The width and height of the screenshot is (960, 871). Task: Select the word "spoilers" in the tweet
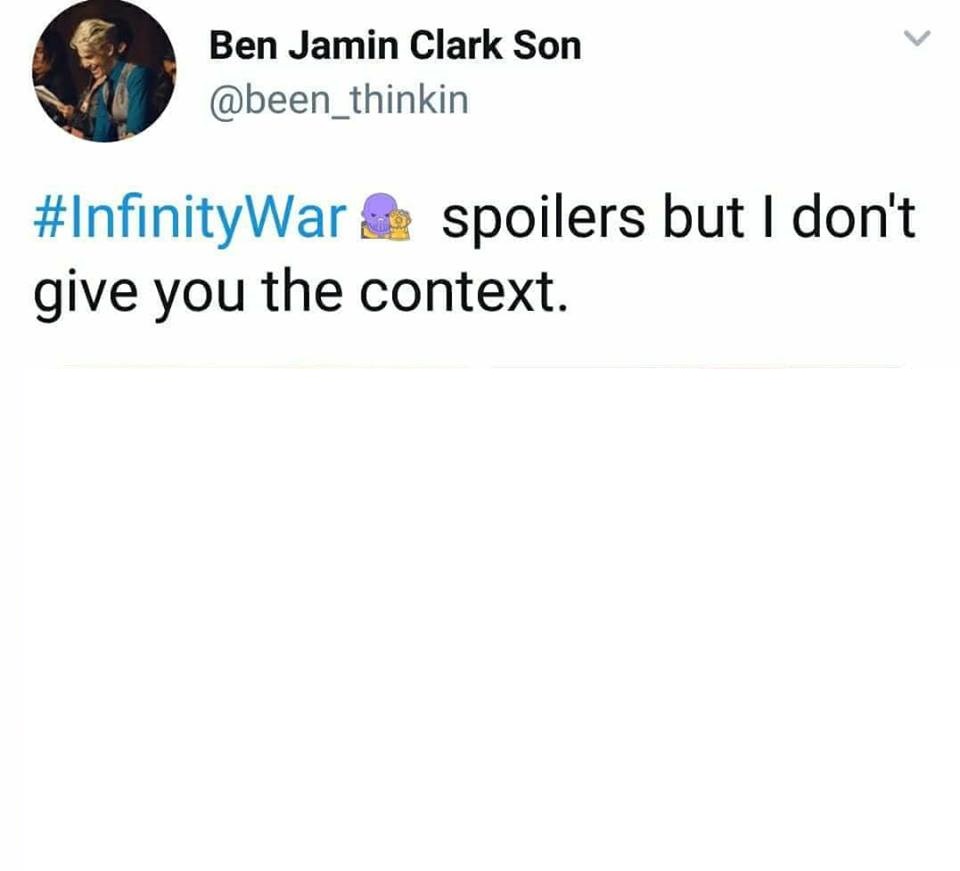543,220
